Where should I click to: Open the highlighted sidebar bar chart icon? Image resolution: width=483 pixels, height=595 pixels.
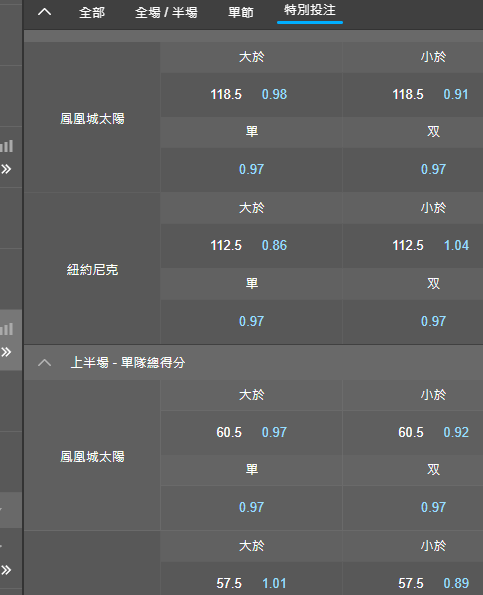6,329
